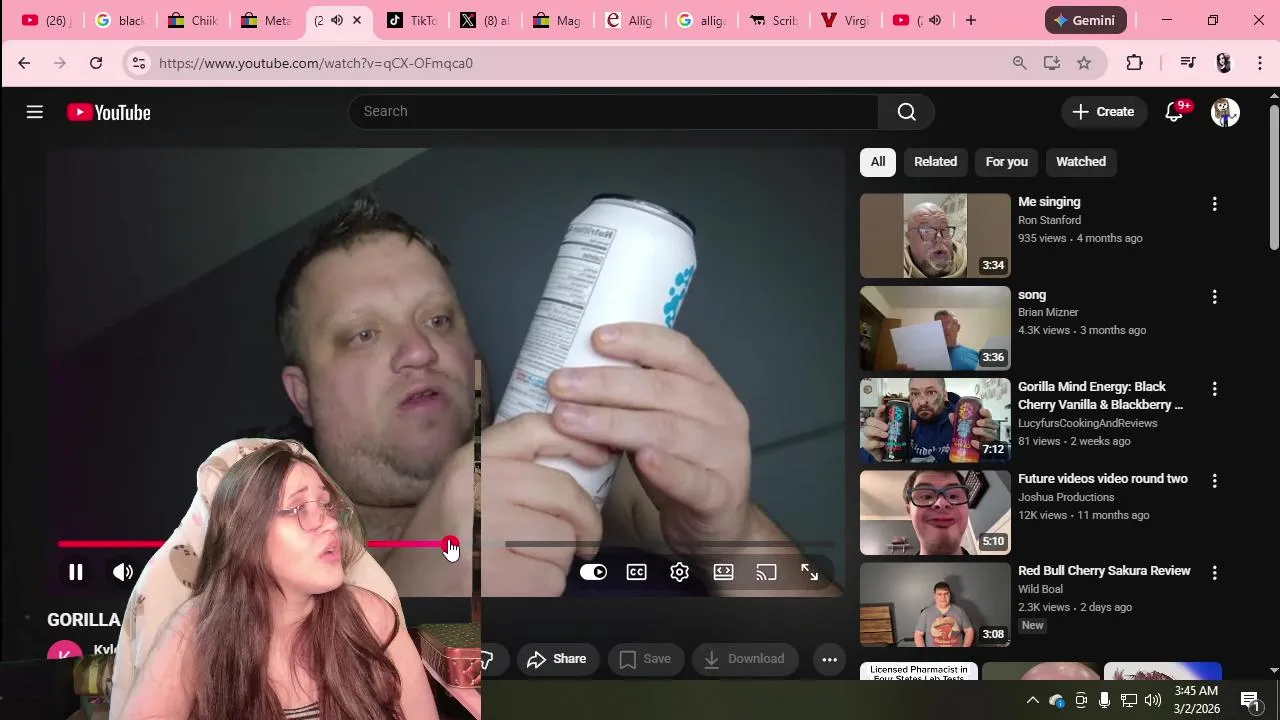Open YouTube notifications bell
The width and height of the screenshot is (1280, 720).
click(x=1174, y=112)
